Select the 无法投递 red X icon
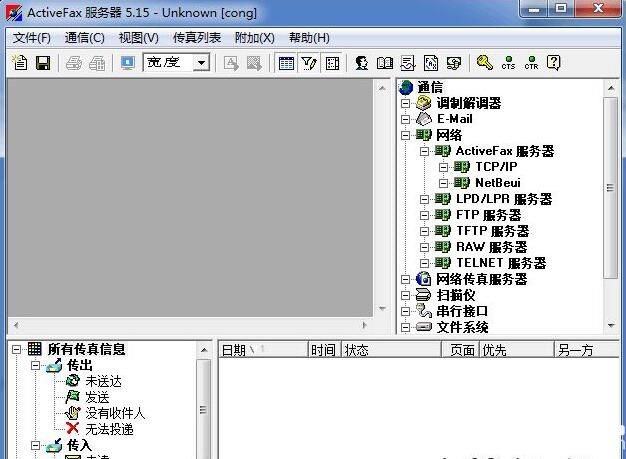 pyautogui.click(x=73, y=429)
